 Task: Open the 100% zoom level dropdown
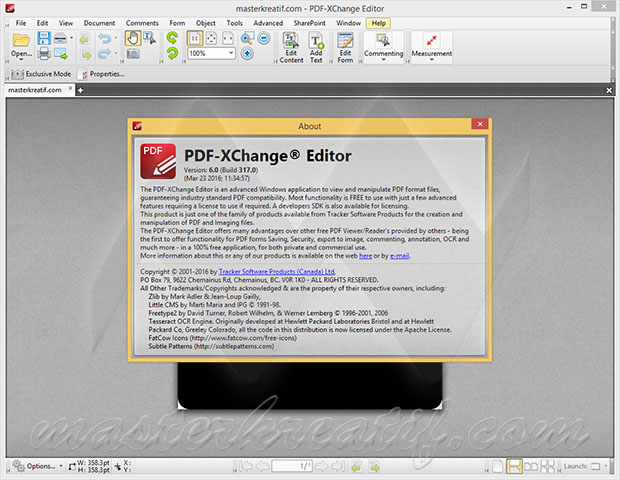point(231,53)
